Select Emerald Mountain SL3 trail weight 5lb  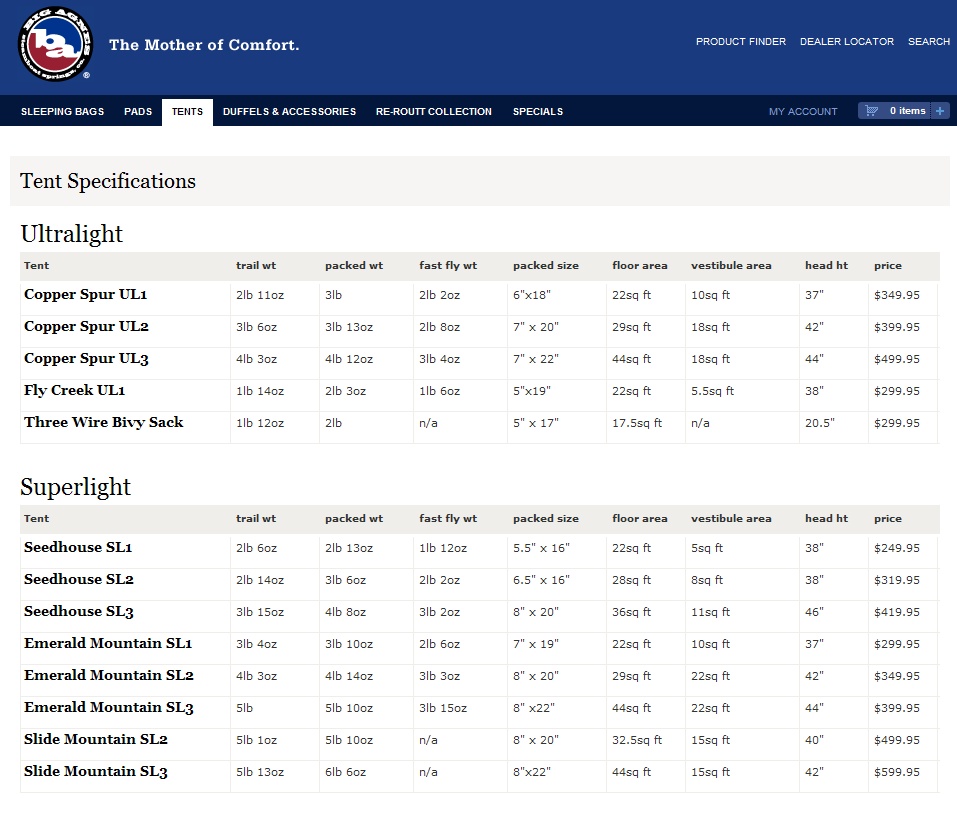click(x=244, y=708)
